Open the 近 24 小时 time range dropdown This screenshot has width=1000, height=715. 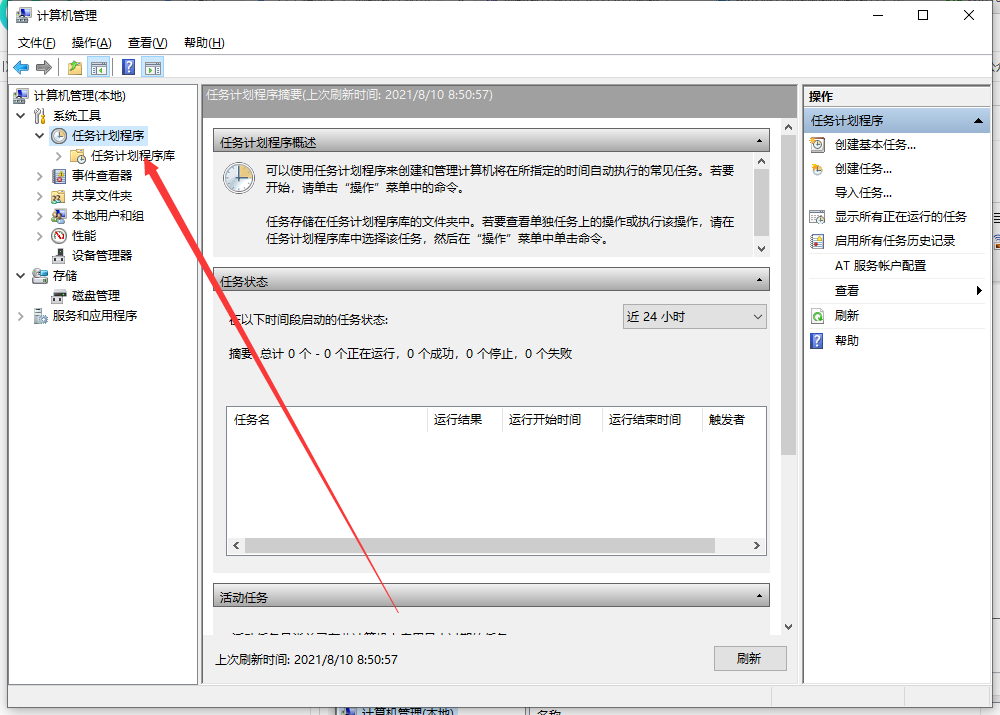tap(695, 316)
